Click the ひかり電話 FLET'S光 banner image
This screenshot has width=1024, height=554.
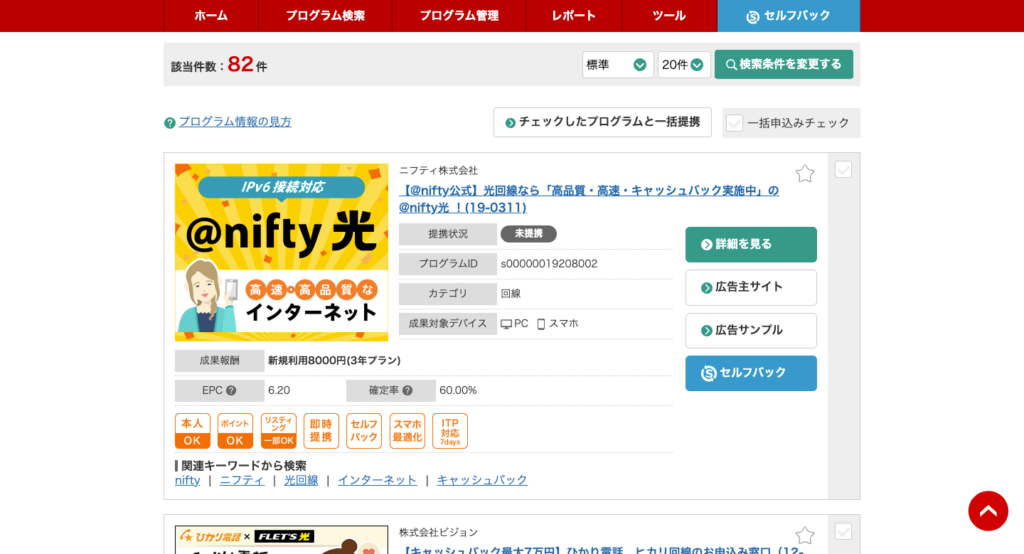point(281,540)
